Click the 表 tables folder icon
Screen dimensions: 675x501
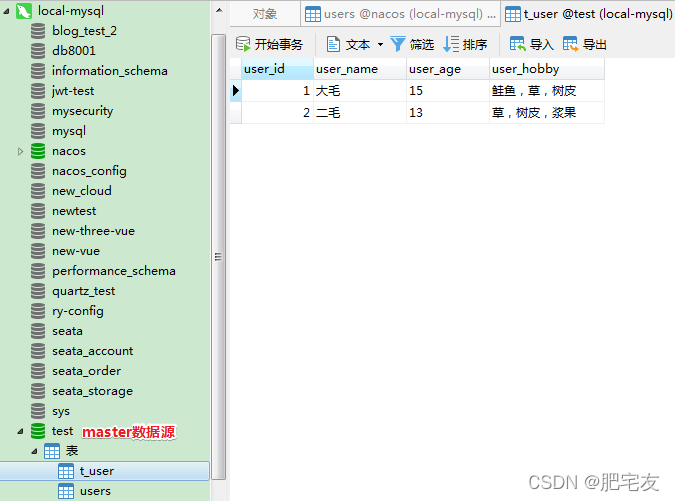click(52, 452)
